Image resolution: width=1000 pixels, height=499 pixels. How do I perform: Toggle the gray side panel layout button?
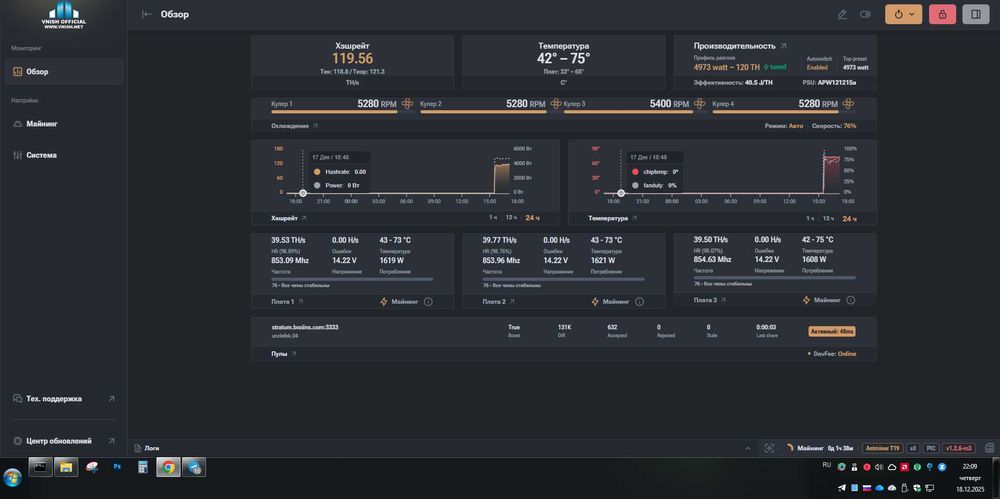pos(976,14)
